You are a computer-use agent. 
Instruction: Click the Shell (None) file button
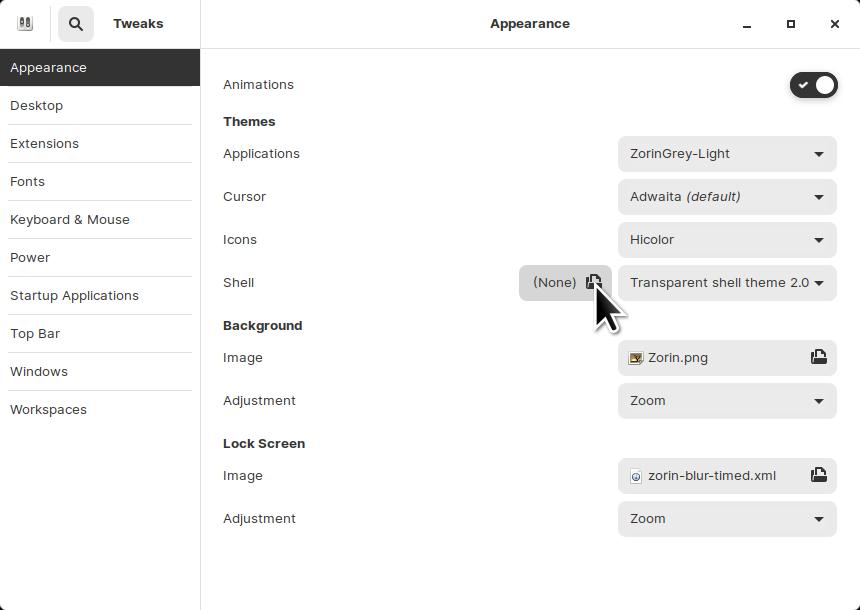click(x=555, y=283)
